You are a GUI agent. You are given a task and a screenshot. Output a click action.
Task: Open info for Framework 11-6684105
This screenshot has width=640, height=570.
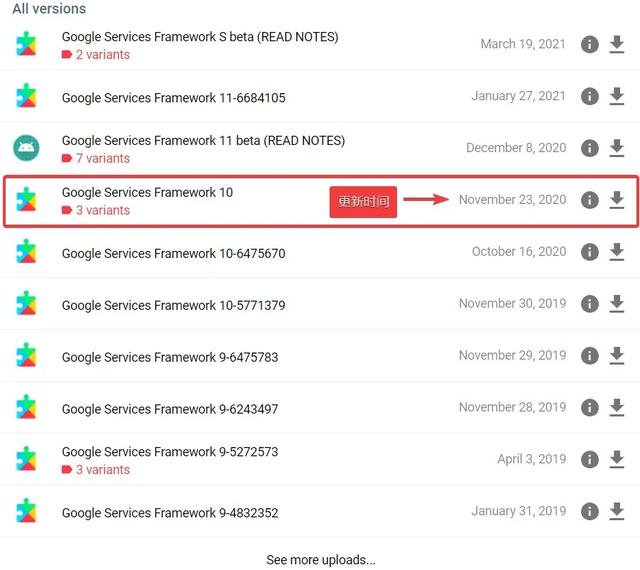pyautogui.click(x=589, y=96)
